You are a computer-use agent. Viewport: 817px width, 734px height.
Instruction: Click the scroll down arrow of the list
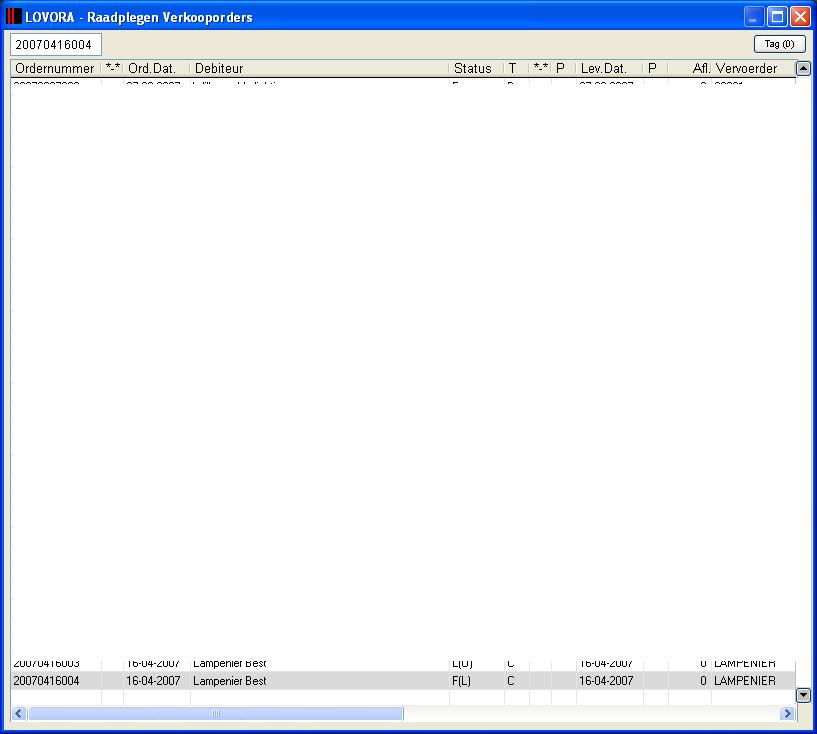click(803, 695)
